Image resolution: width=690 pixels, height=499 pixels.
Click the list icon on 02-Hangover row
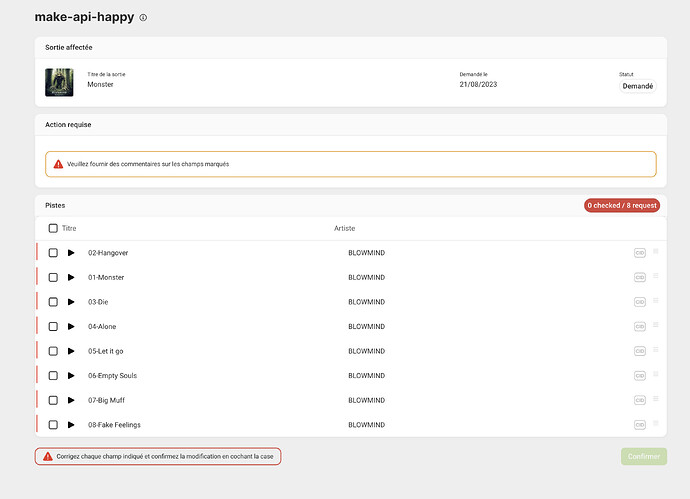coord(656,251)
